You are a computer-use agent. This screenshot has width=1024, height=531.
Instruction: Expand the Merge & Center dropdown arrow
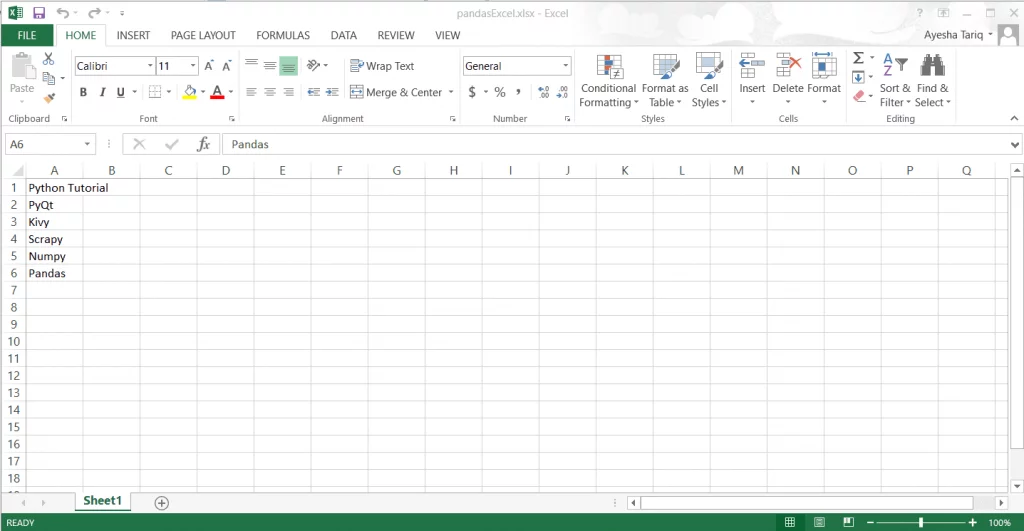(451, 92)
